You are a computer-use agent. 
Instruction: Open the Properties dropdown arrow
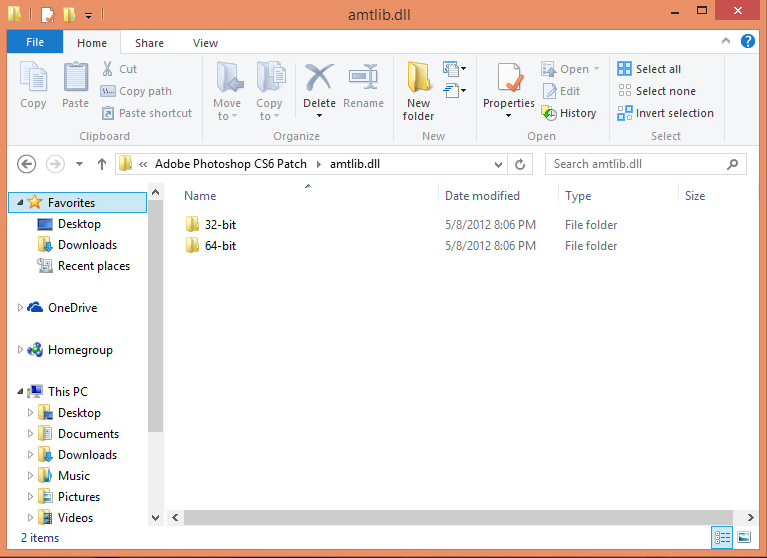[509, 116]
